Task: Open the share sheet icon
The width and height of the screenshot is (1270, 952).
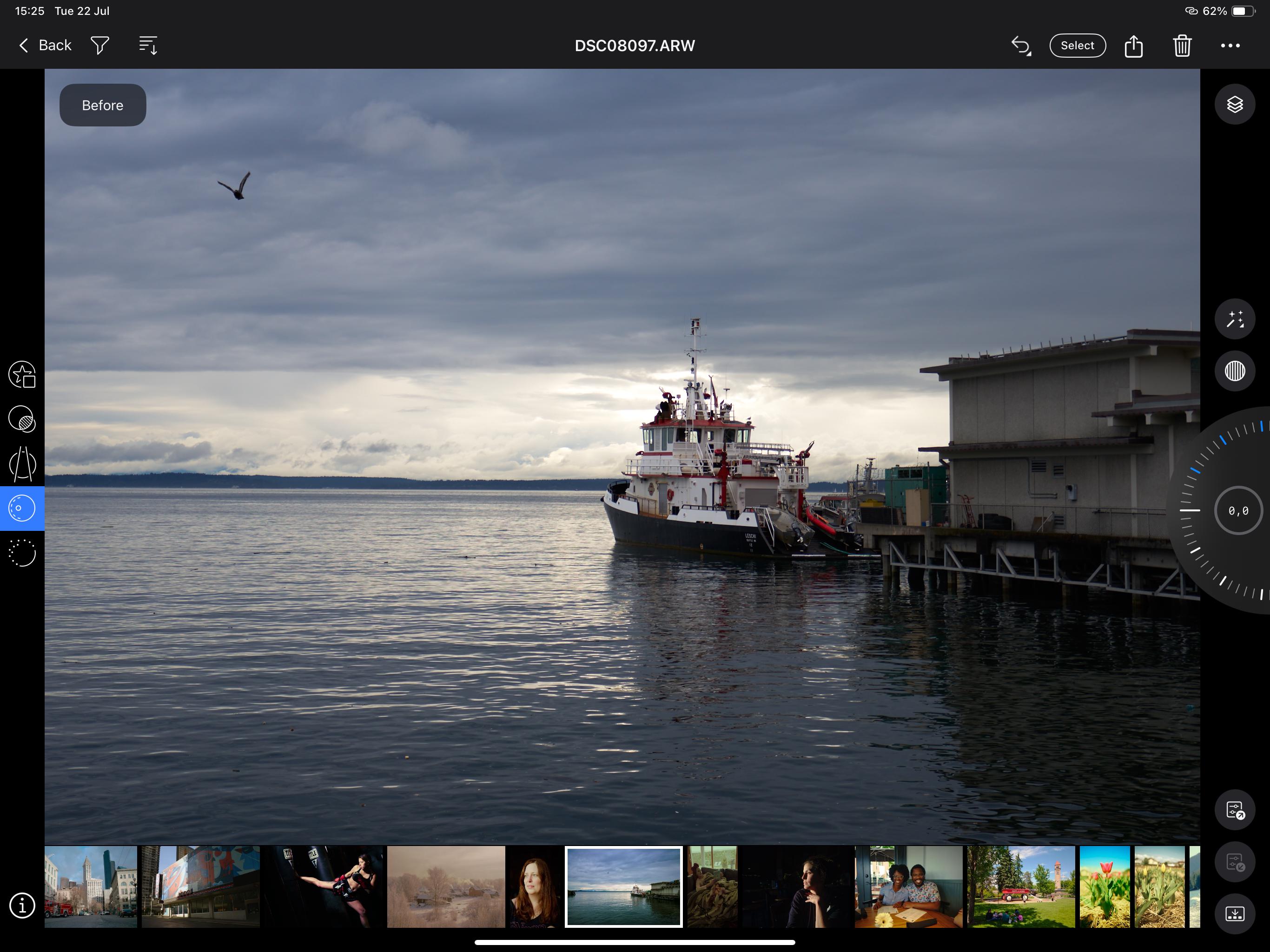Action: (1133, 46)
